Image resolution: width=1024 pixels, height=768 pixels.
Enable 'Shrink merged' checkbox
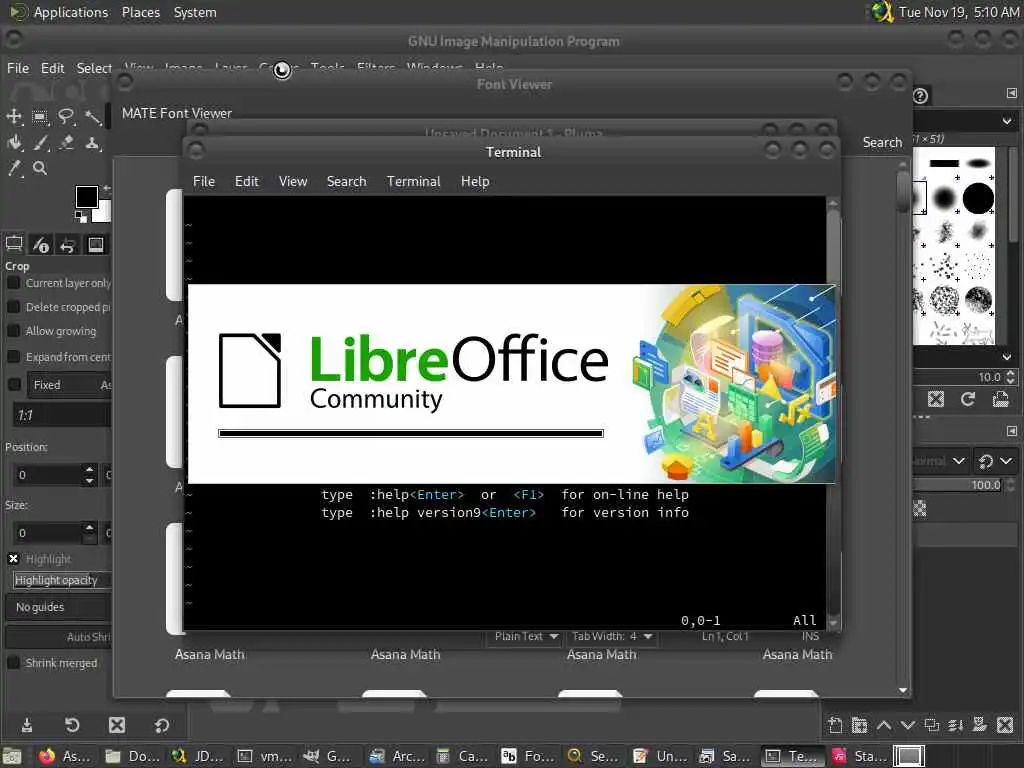pyautogui.click(x=13, y=663)
